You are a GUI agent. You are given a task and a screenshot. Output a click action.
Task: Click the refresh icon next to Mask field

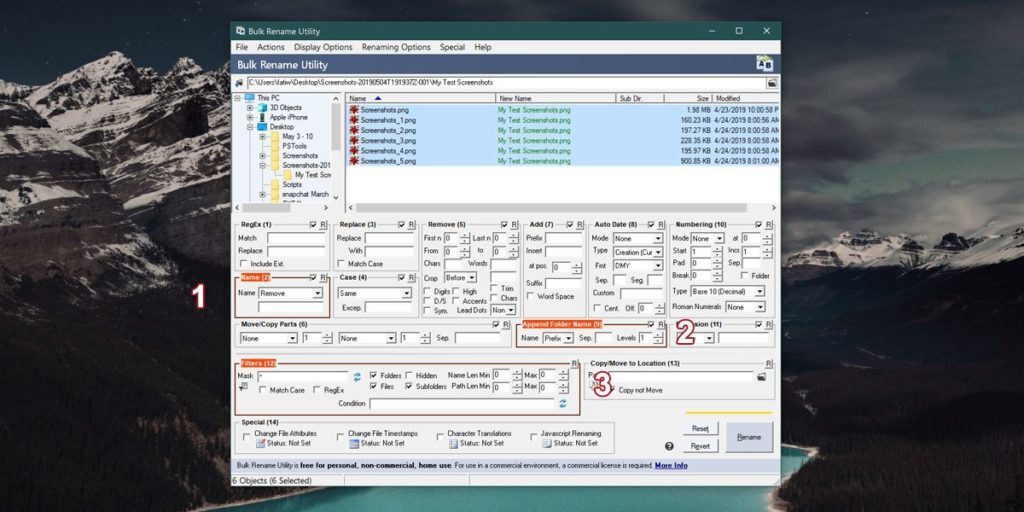pyautogui.click(x=357, y=377)
